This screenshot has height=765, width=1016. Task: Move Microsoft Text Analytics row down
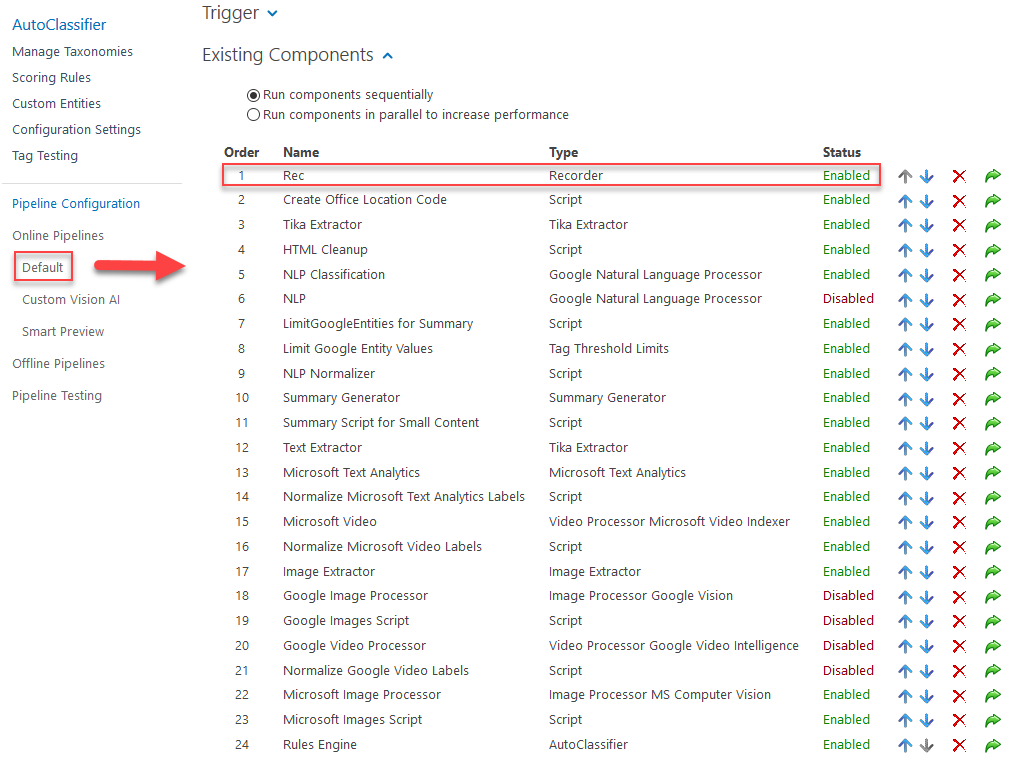tap(927, 473)
